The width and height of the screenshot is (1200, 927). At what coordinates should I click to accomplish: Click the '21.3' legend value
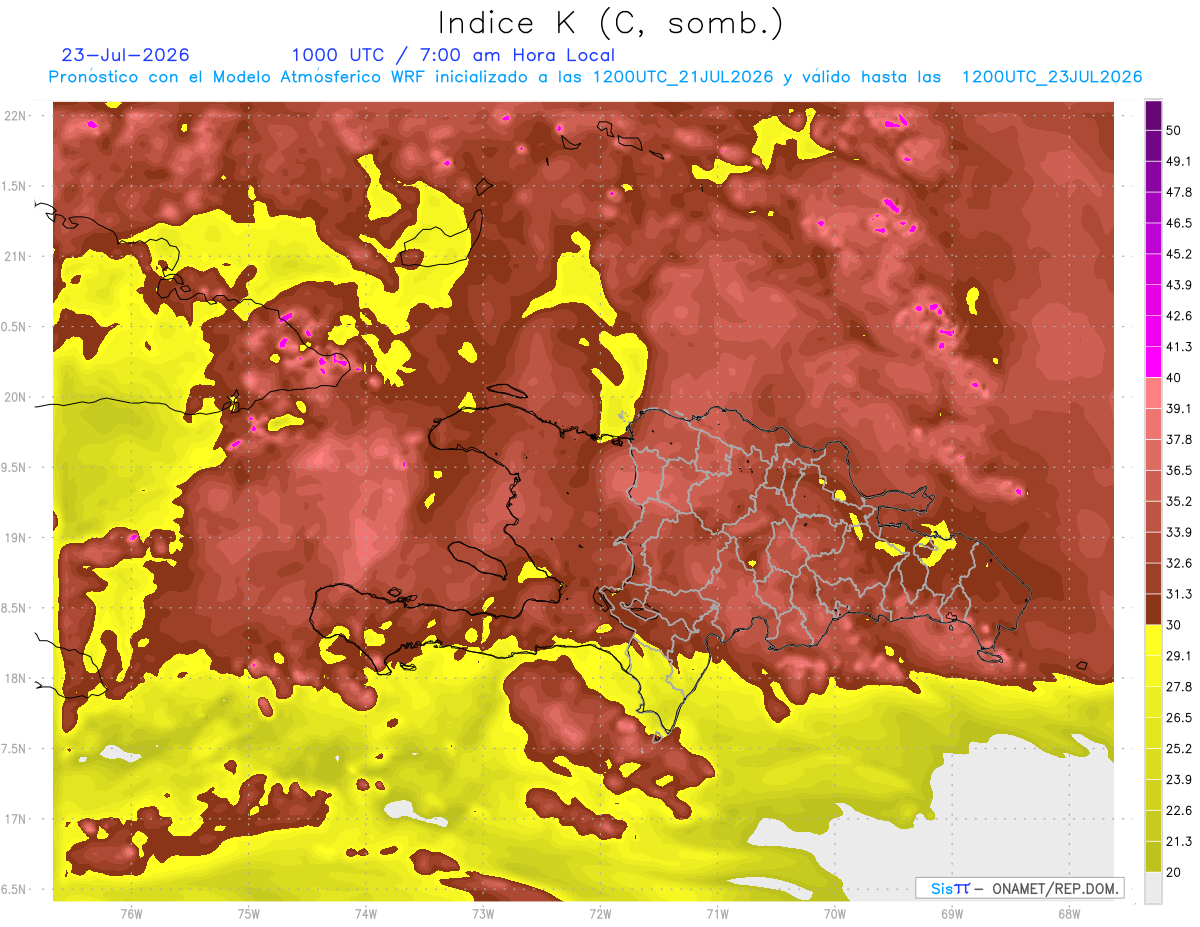pos(1178,842)
